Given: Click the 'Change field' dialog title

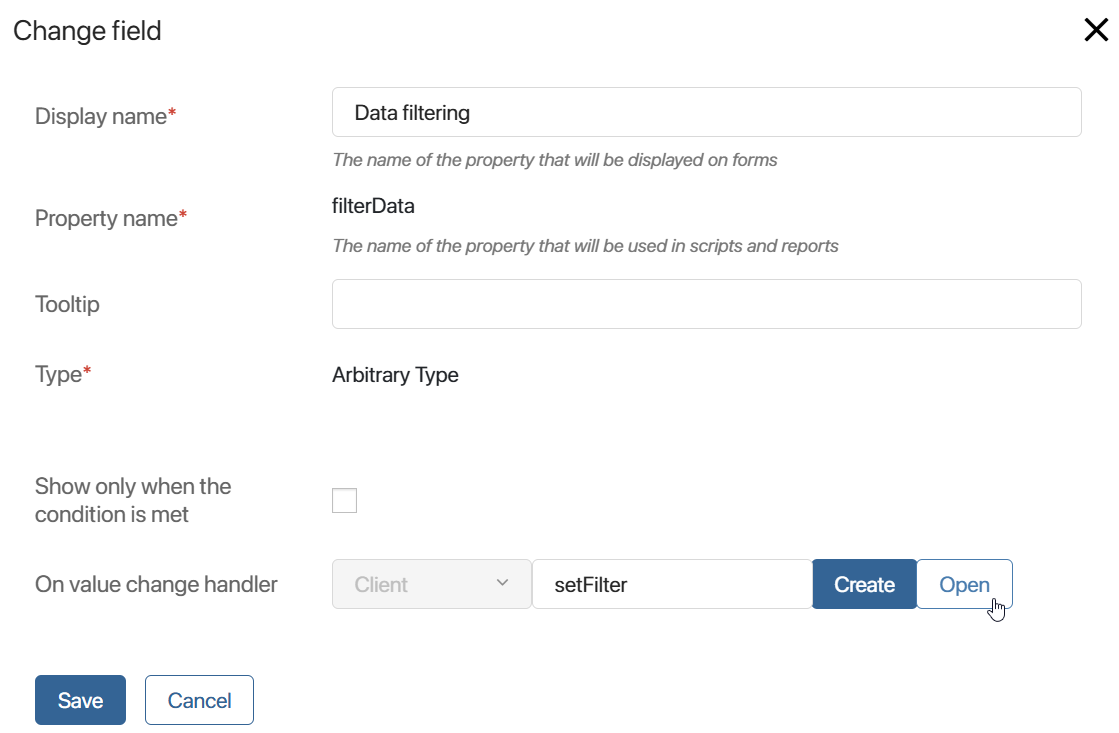Looking at the screenshot, I should (x=87, y=31).
